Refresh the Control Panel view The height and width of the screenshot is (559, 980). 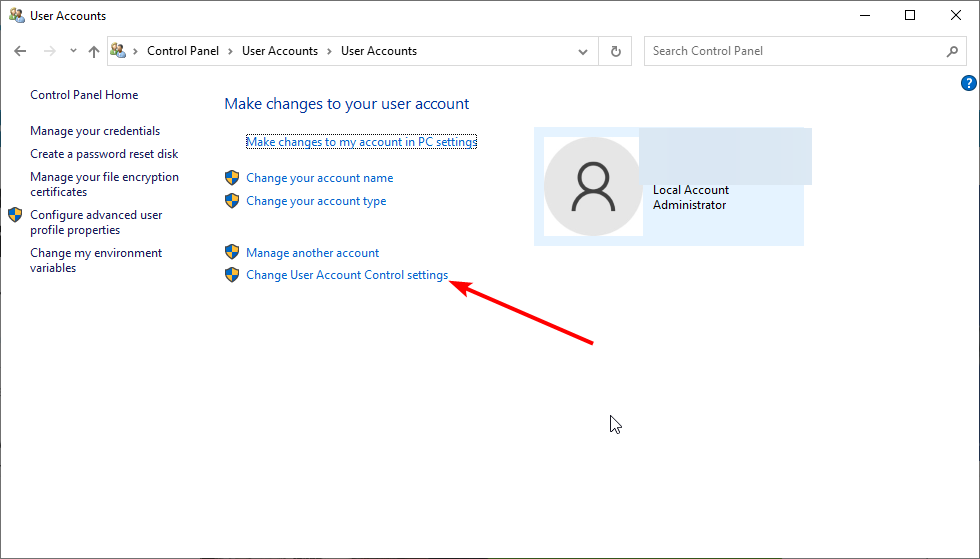pyautogui.click(x=616, y=51)
